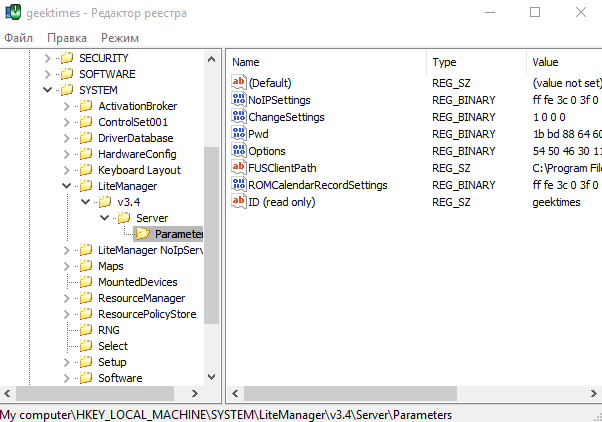Click the values pane horizontal scrollbar thumb
This screenshot has width=602, height=422.
[350, 393]
